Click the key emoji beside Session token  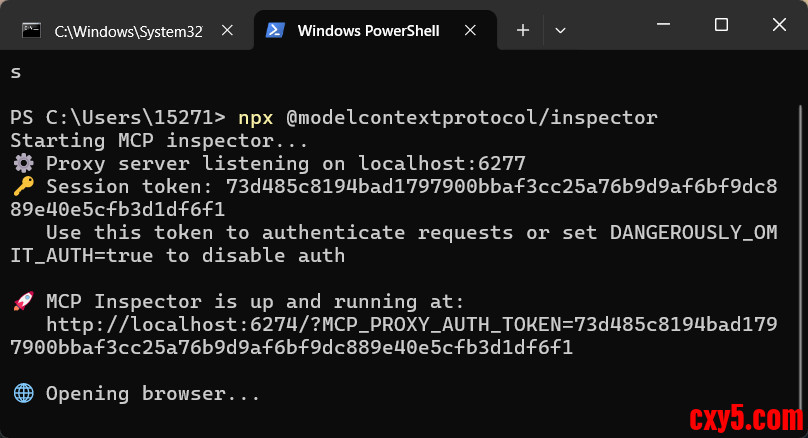23,186
